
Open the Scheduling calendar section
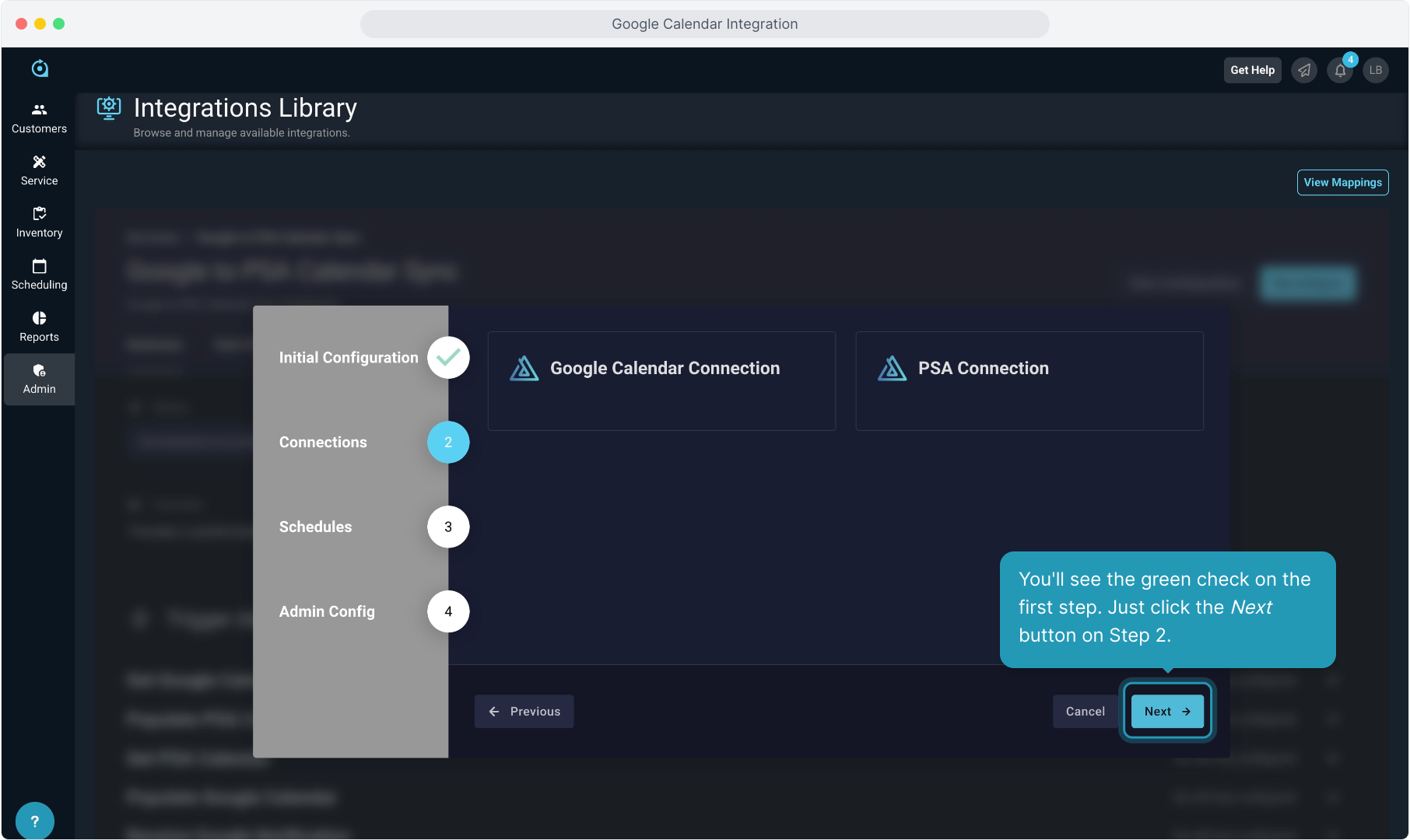click(x=39, y=275)
